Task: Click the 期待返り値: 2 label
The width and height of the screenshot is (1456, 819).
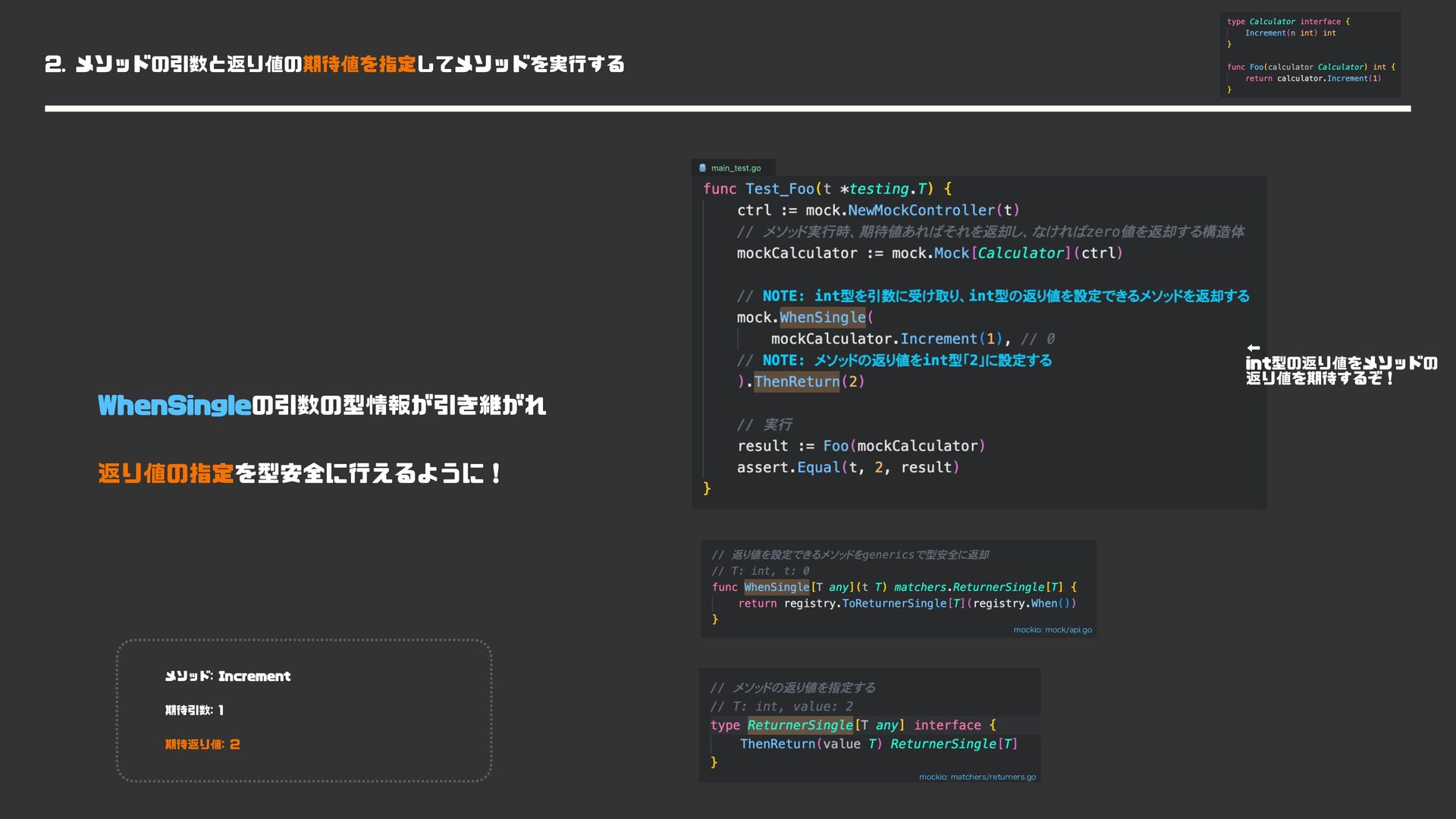Action: click(x=202, y=745)
